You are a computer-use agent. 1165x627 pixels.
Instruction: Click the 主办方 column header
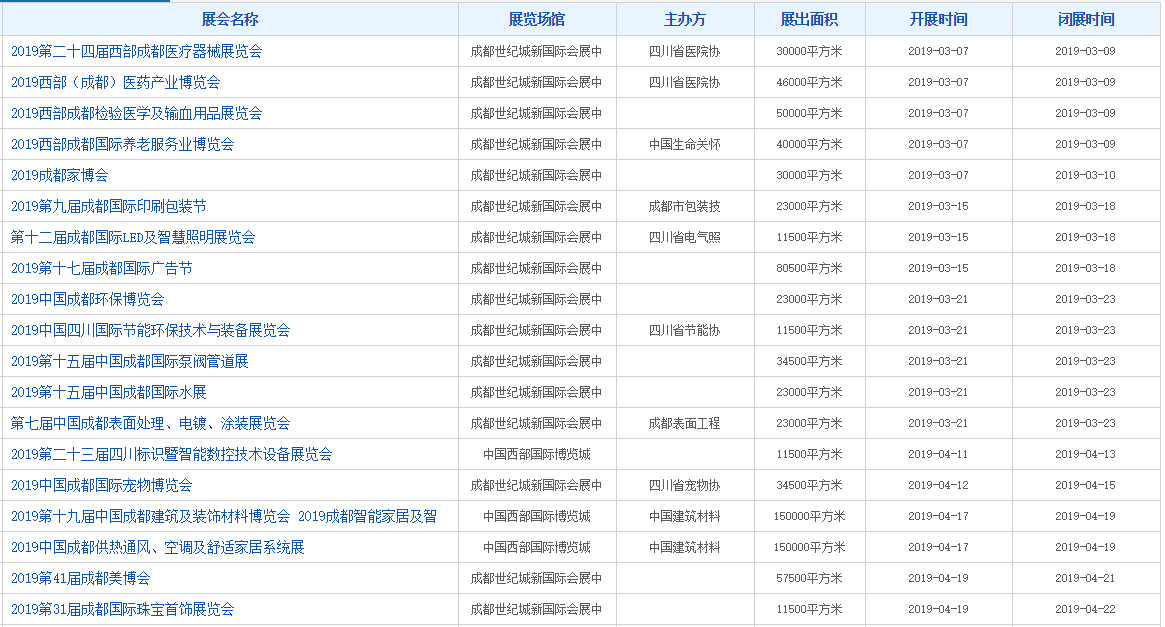[x=685, y=19]
